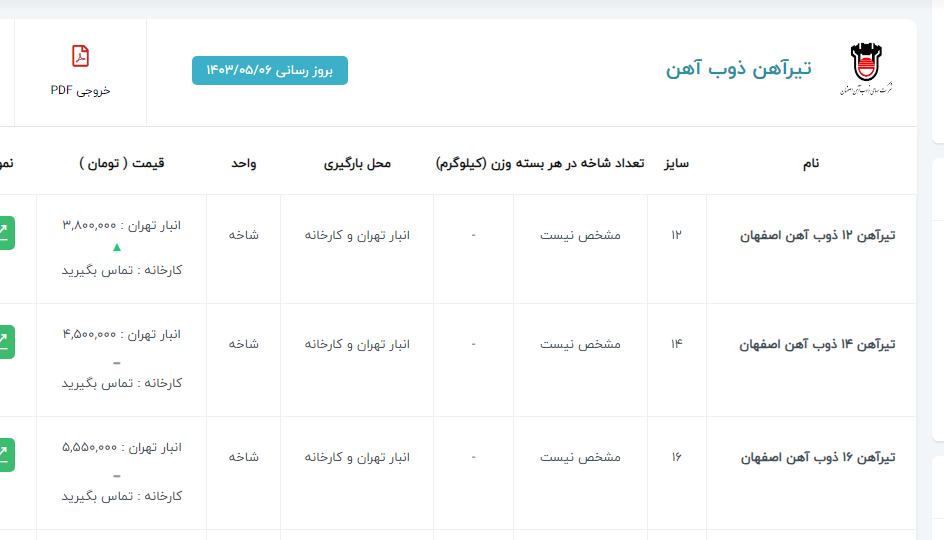
Task: Open the تیرآهن ۱۶ ذوب آهن اصفهان product link
Action: (817, 457)
